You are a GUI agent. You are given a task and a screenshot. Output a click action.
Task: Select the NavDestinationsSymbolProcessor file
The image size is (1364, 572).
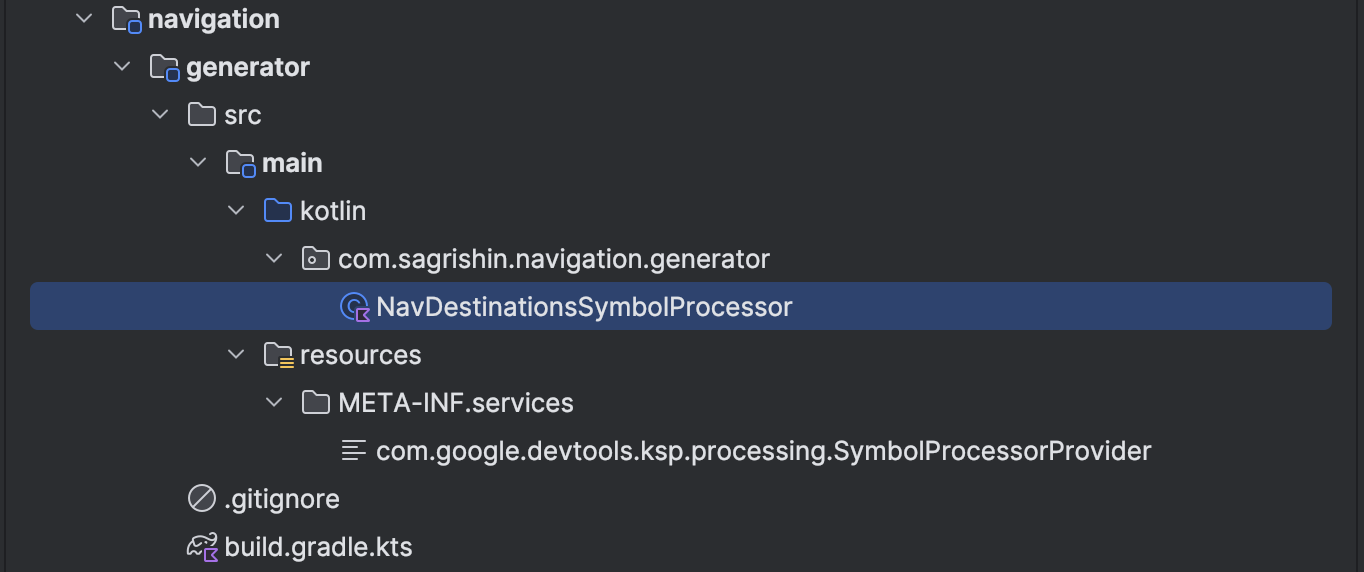pos(681,306)
